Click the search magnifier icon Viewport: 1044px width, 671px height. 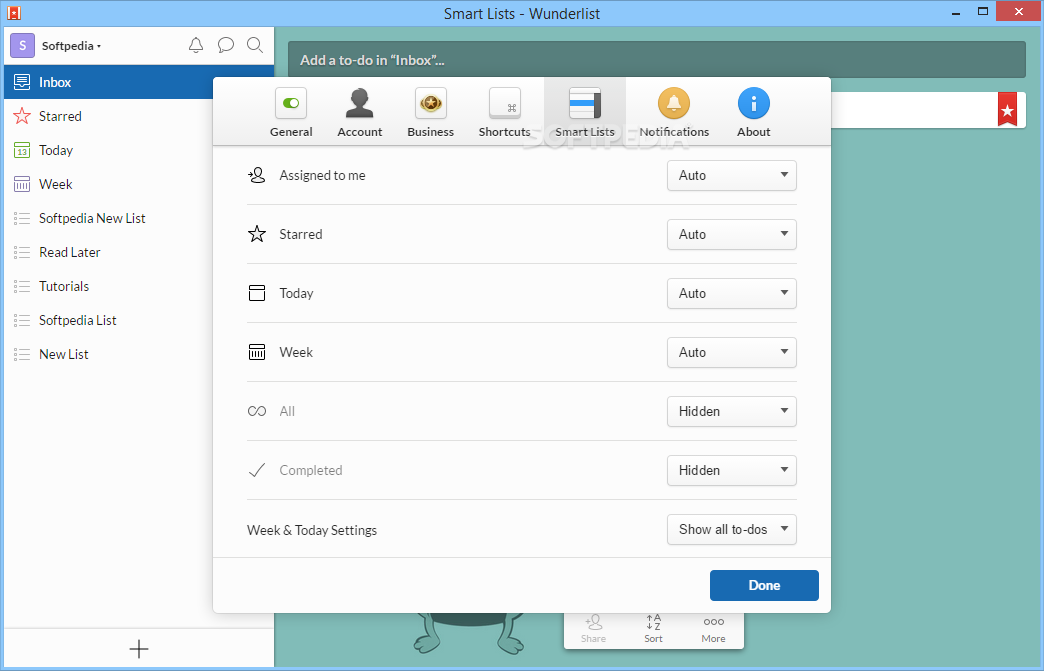(254, 45)
